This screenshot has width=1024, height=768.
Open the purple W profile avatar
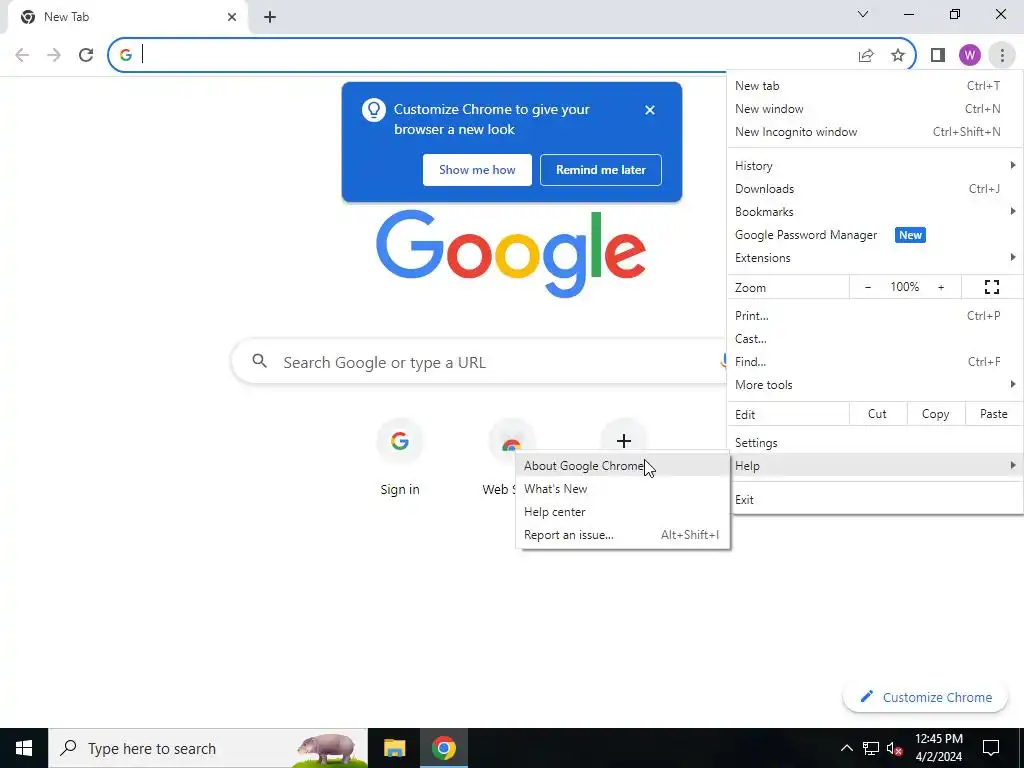[970, 56]
